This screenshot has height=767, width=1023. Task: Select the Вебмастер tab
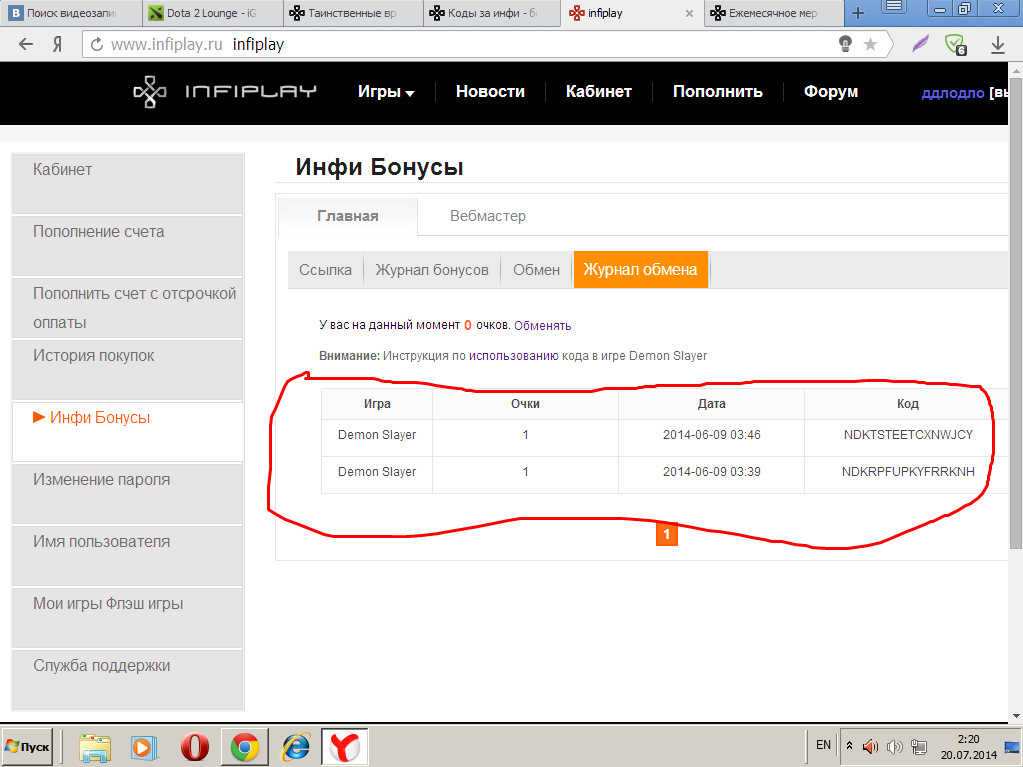pos(487,216)
